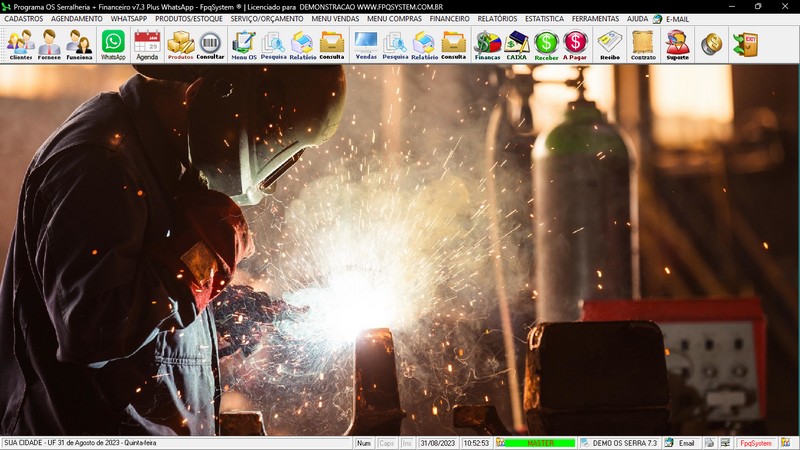Click the A Pagar red dollar icon
Screen dimensions: 800x450
pos(575,44)
